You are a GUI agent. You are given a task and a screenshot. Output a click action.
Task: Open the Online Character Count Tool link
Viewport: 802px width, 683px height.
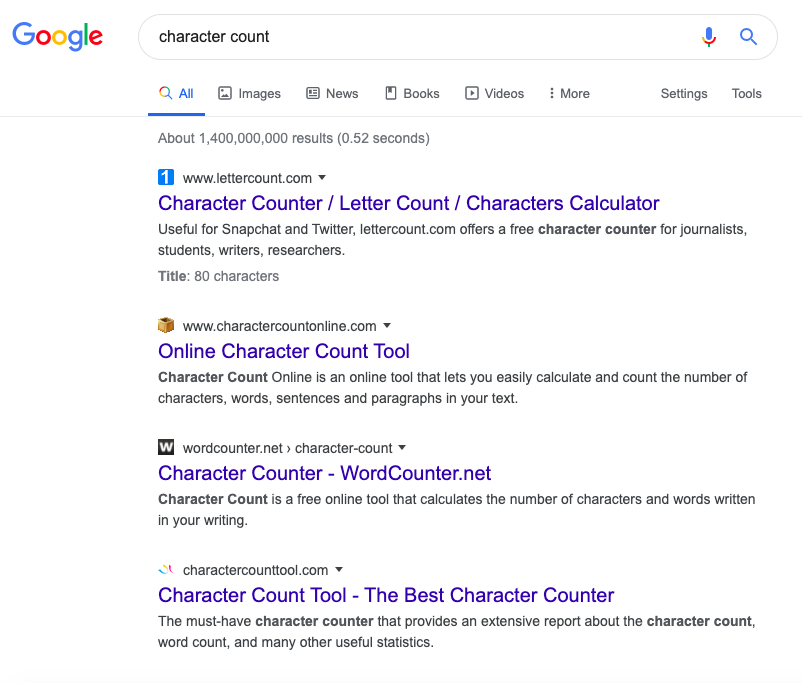[x=284, y=351]
